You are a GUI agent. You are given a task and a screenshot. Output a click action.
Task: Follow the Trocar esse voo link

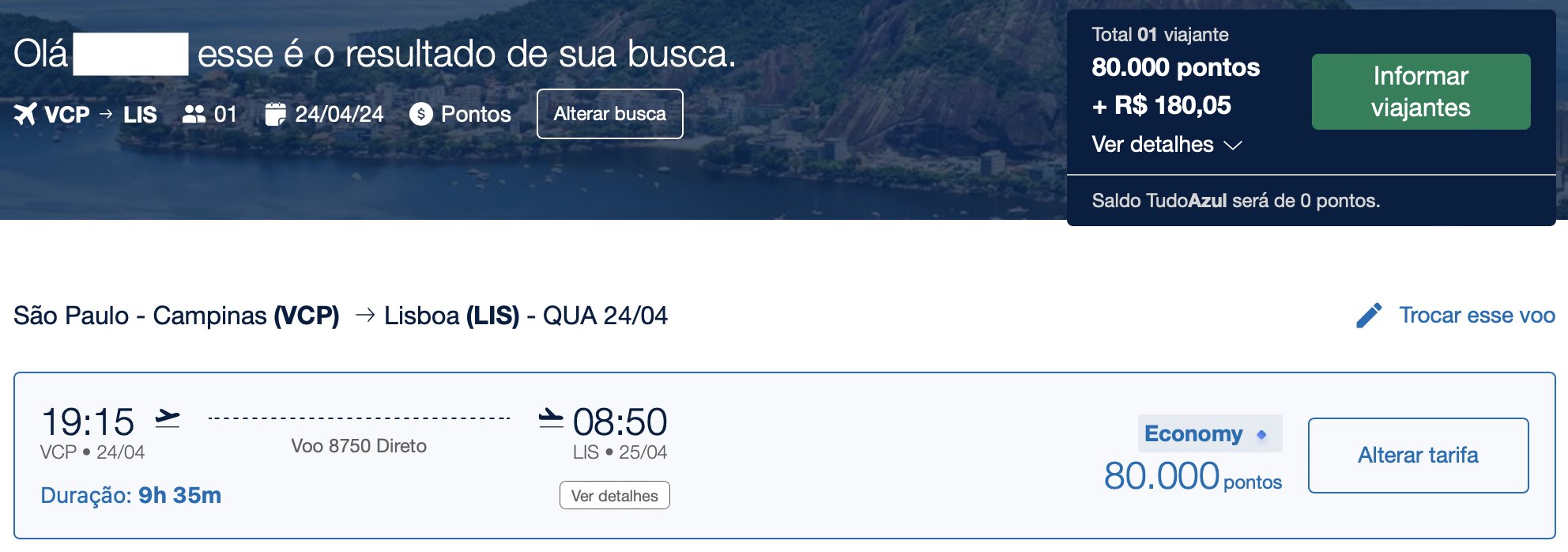(1476, 315)
